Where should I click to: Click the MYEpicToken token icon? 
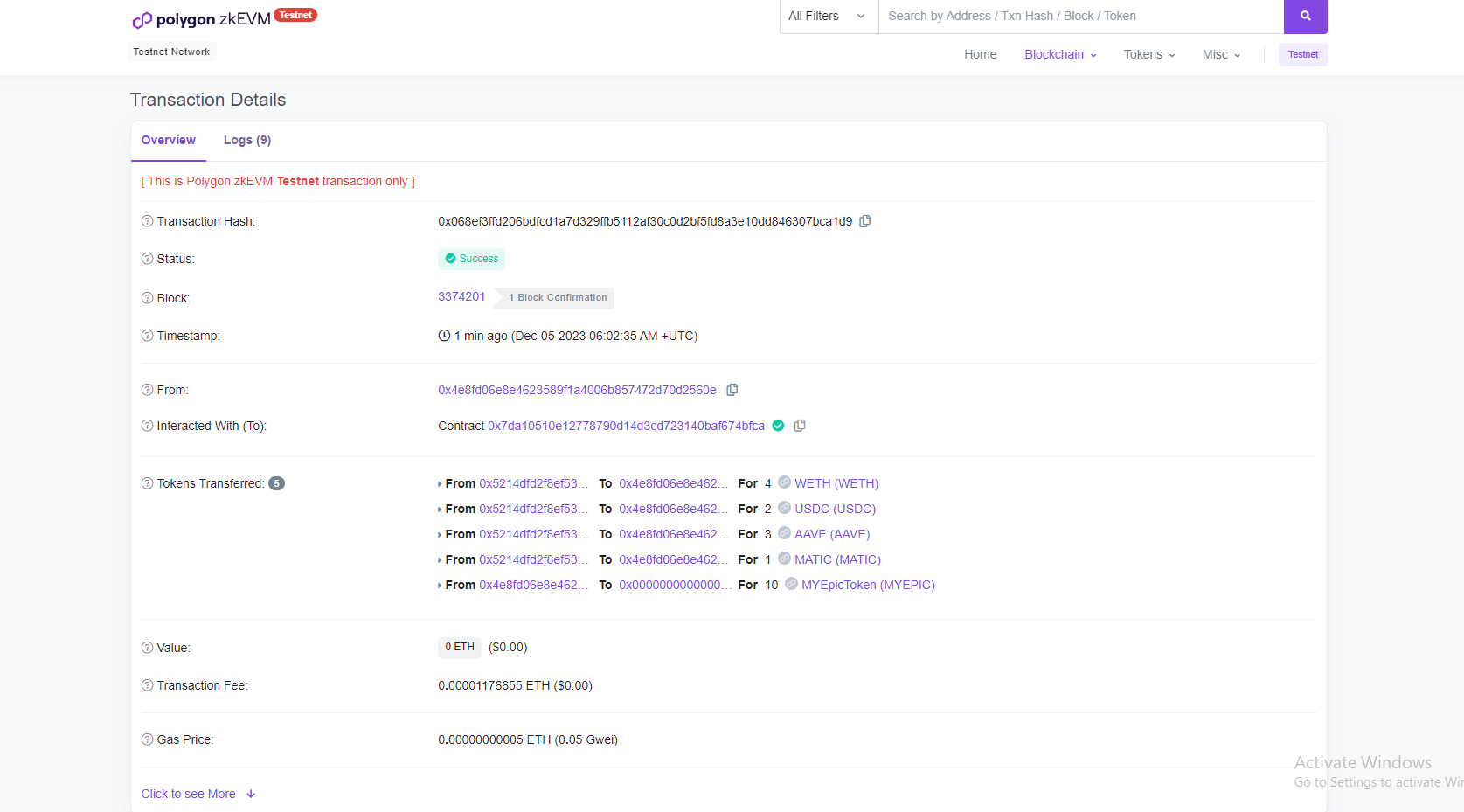coord(791,584)
